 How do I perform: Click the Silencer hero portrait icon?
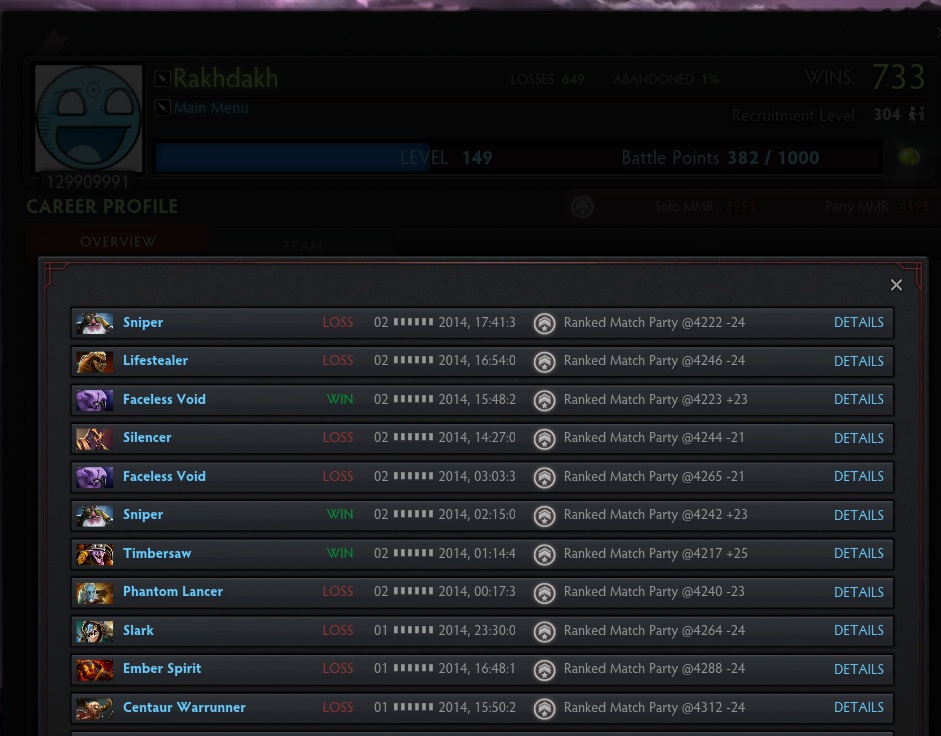94,438
